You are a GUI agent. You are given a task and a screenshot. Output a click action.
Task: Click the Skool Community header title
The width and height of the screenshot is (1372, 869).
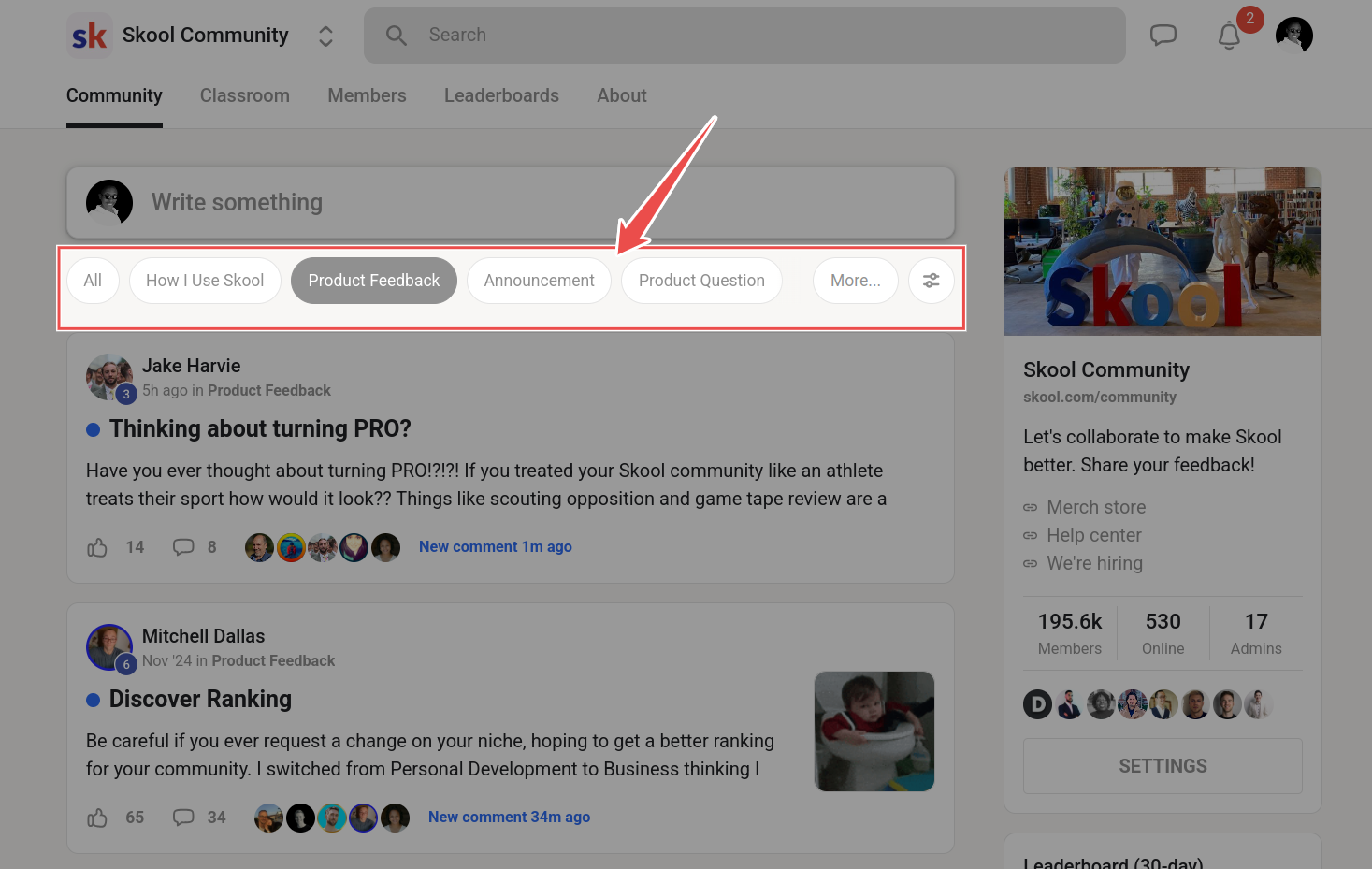pyautogui.click(x=206, y=36)
